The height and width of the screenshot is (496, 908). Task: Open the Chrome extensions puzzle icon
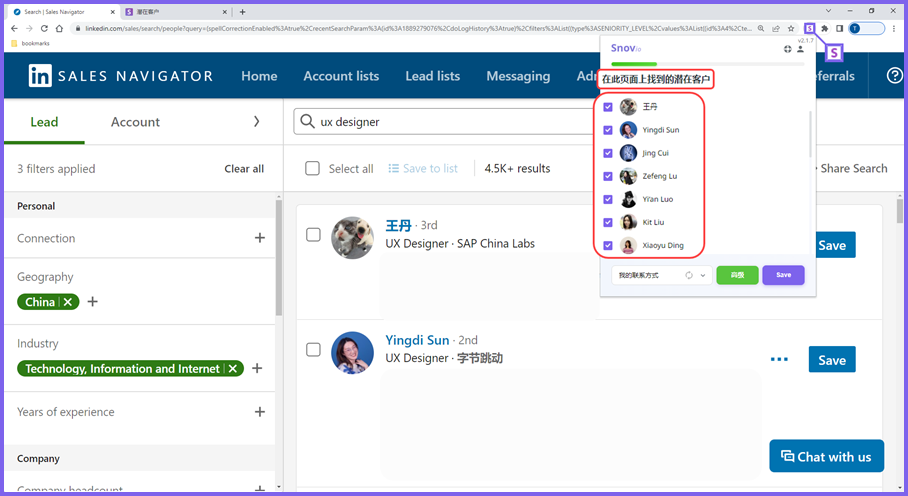click(825, 28)
